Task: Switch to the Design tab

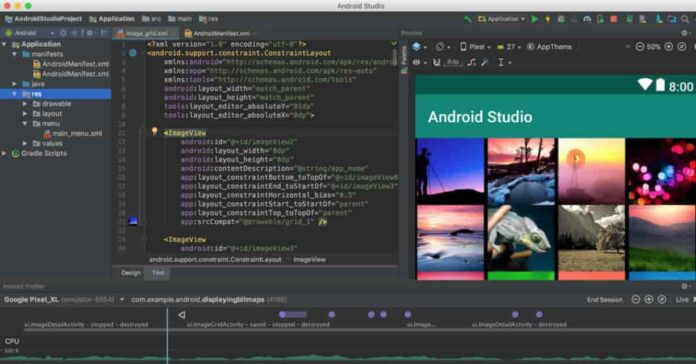Action: coord(131,273)
